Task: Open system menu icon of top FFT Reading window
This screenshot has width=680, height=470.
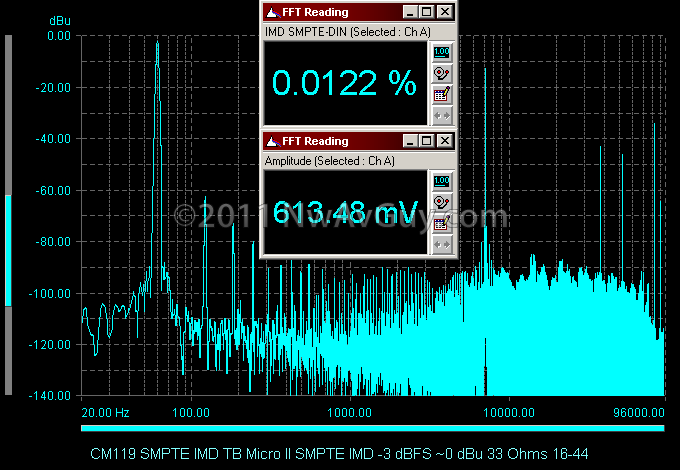Action: (271, 12)
